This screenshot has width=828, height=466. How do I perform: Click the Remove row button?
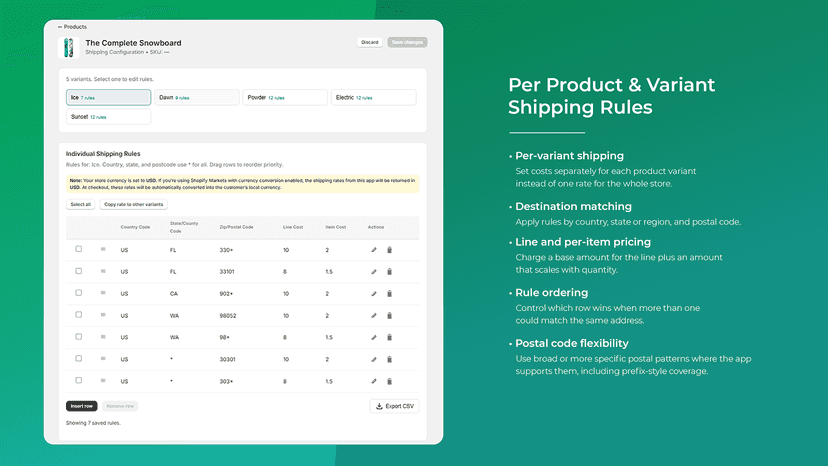click(x=120, y=406)
